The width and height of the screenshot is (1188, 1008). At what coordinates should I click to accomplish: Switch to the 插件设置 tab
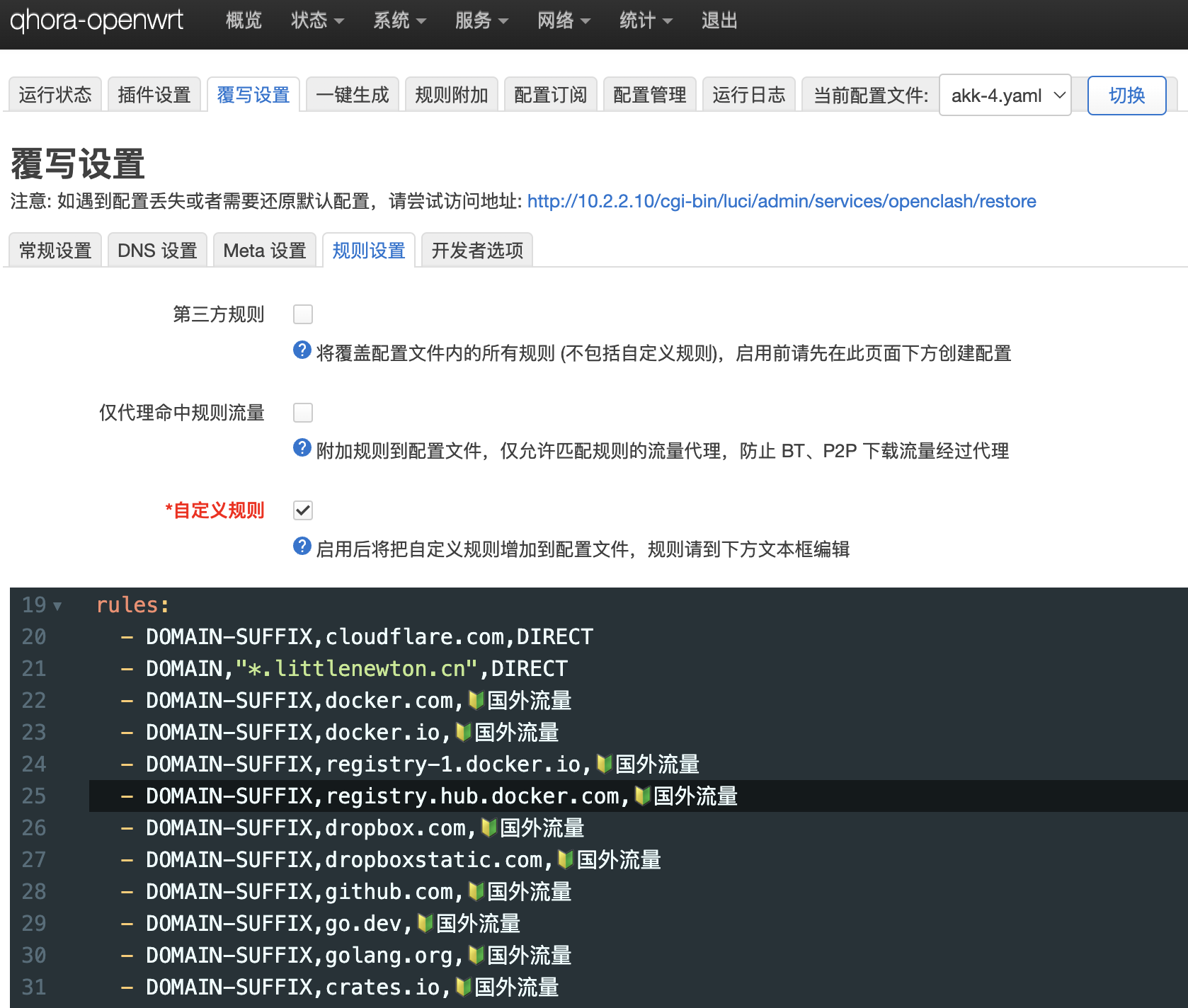154,95
